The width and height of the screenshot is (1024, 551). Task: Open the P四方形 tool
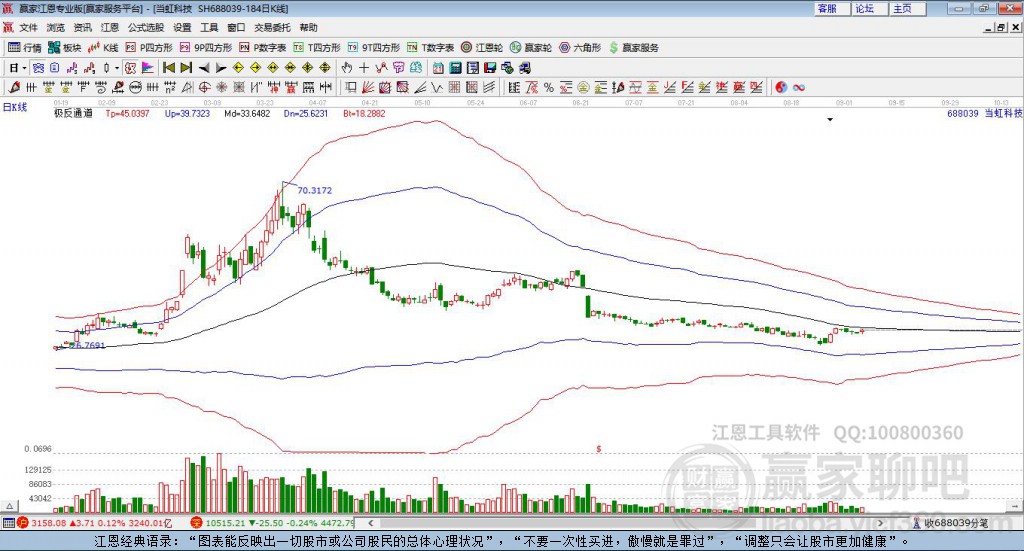point(149,48)
